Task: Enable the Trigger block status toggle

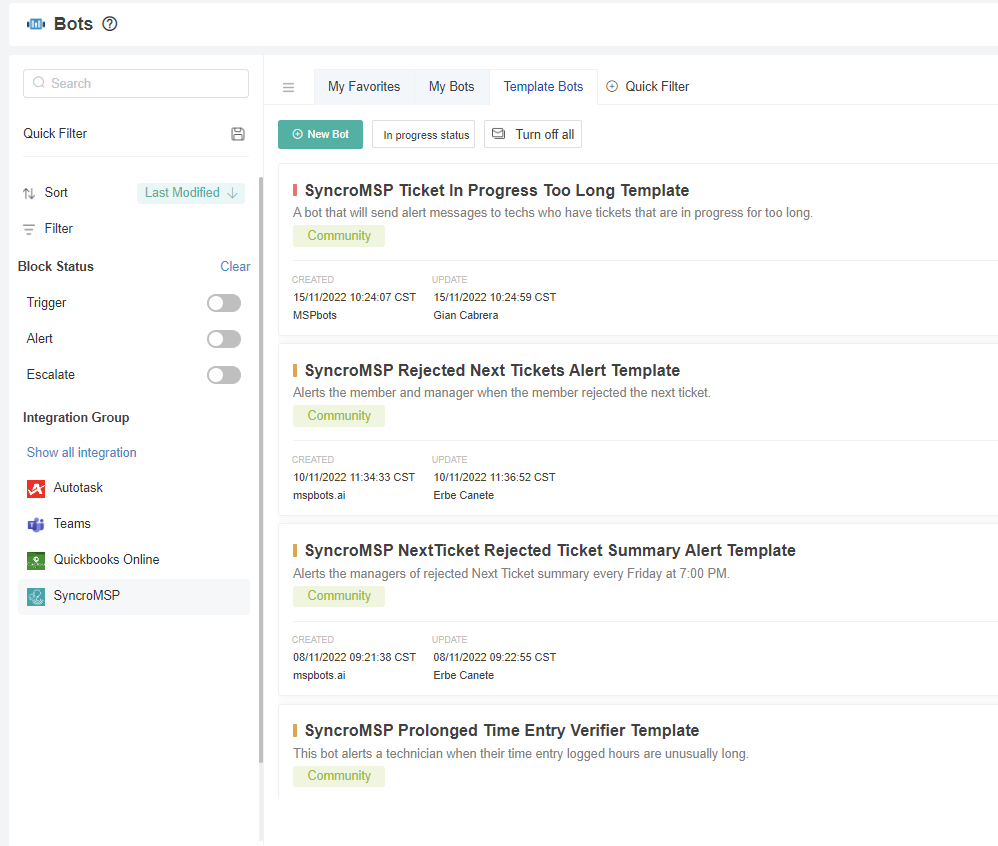Action: point(223,302)
